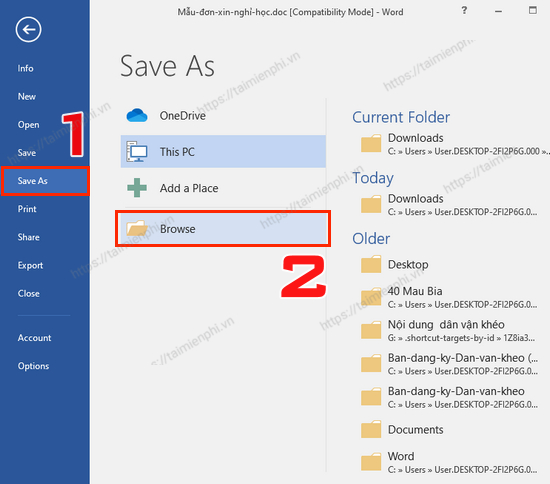550x484 pixels.
Task: Click the This PC computer icon
Action: 137,152
